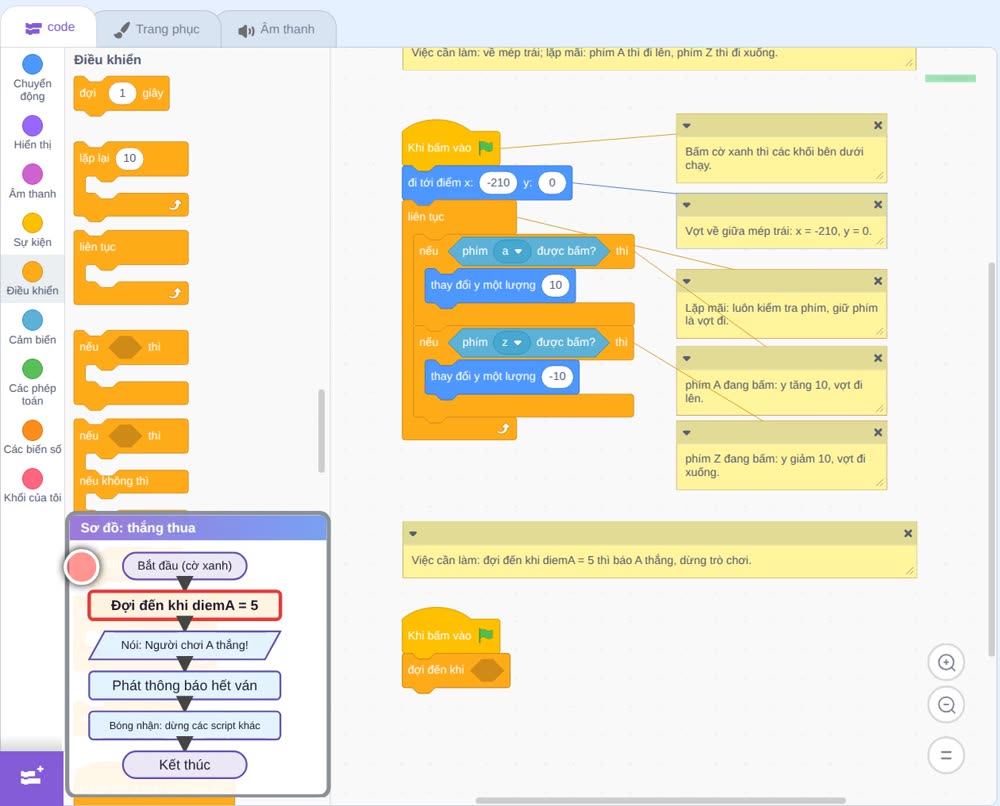This screenshot has height=806, width=1000.
Task: Close the 'Vợt về giữa mép trái' comment
Action: pos(878,205)
